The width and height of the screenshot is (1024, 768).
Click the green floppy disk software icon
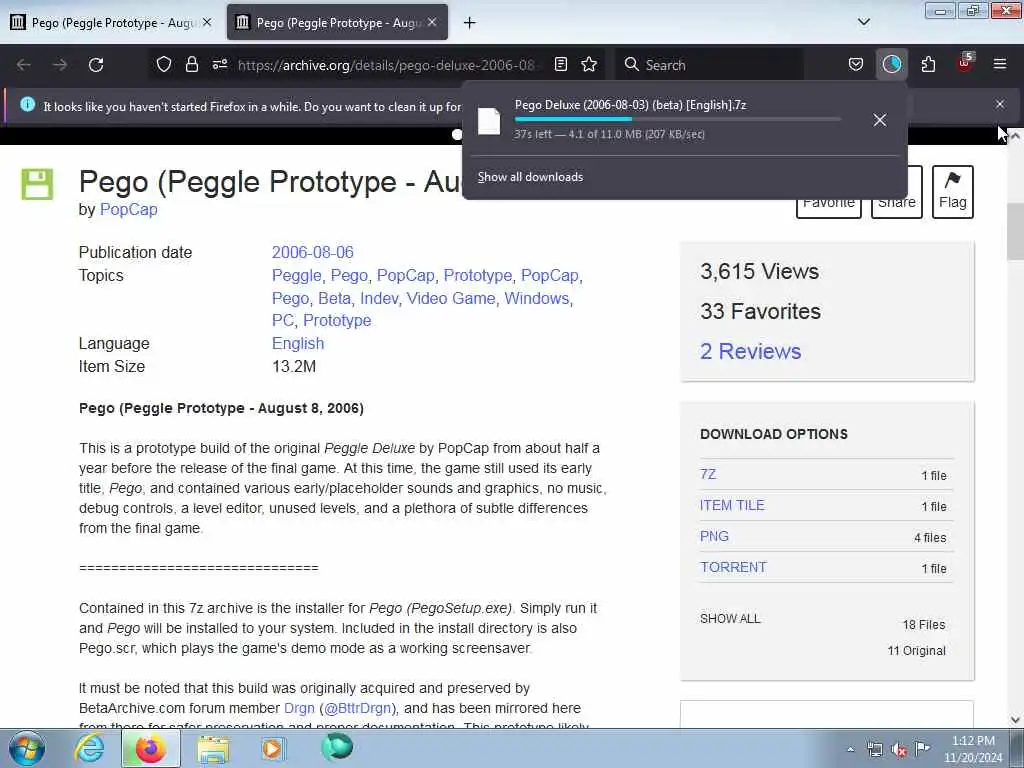coord(37,184)
